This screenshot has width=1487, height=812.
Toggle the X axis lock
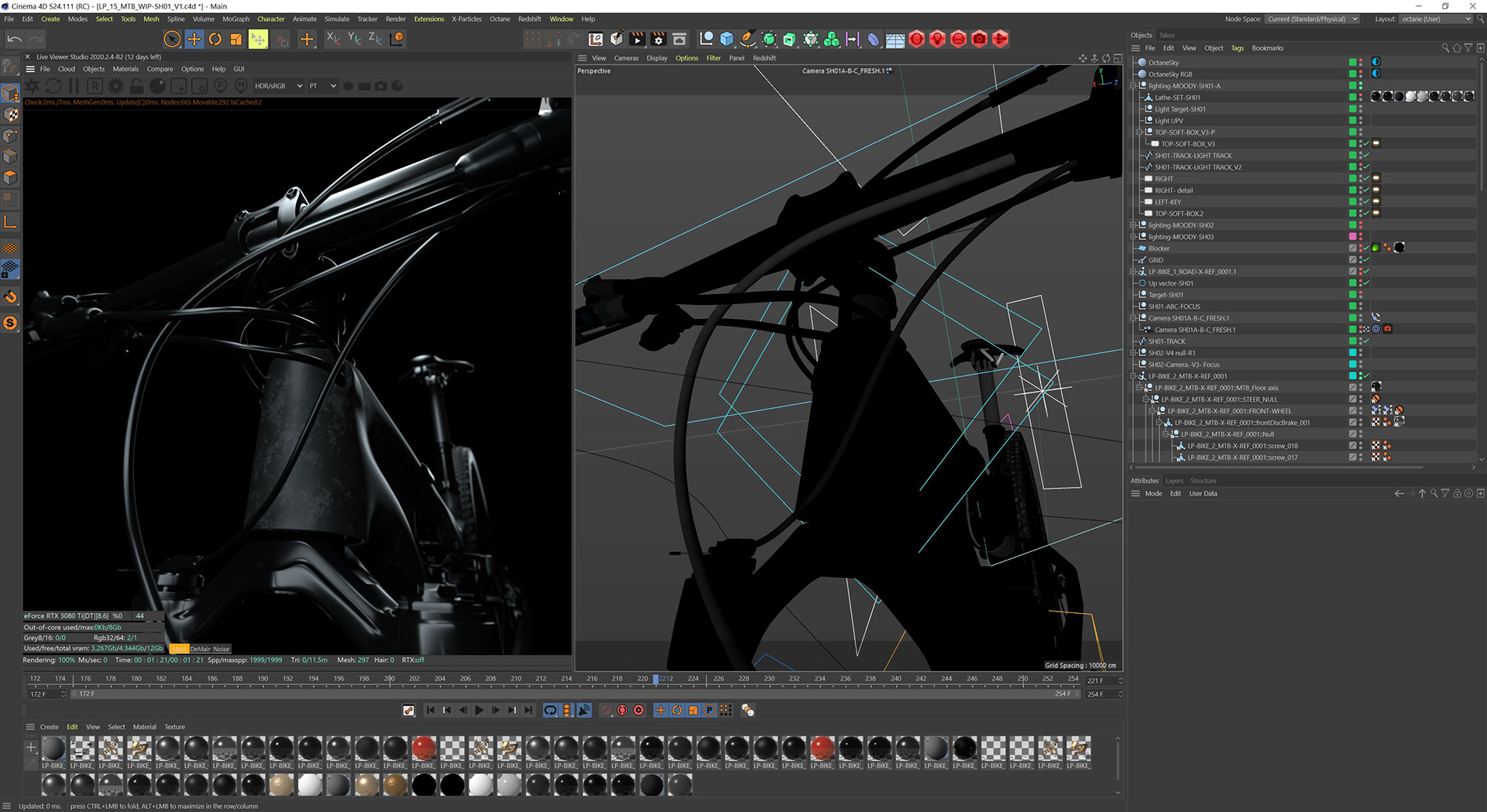click(x=332, y=39)
